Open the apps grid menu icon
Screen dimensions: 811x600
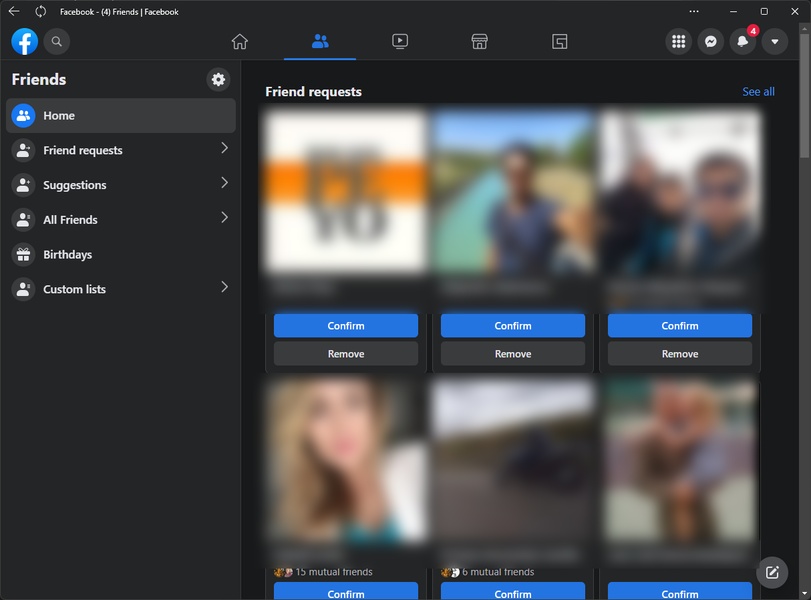(x=678, y=41)
